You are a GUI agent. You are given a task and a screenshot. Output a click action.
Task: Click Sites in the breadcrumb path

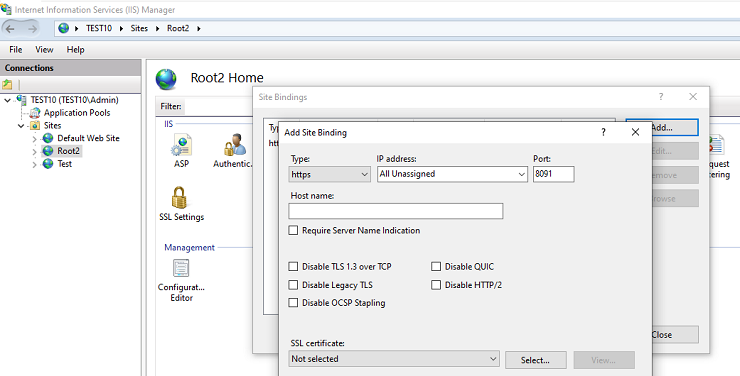coord(139,28)
